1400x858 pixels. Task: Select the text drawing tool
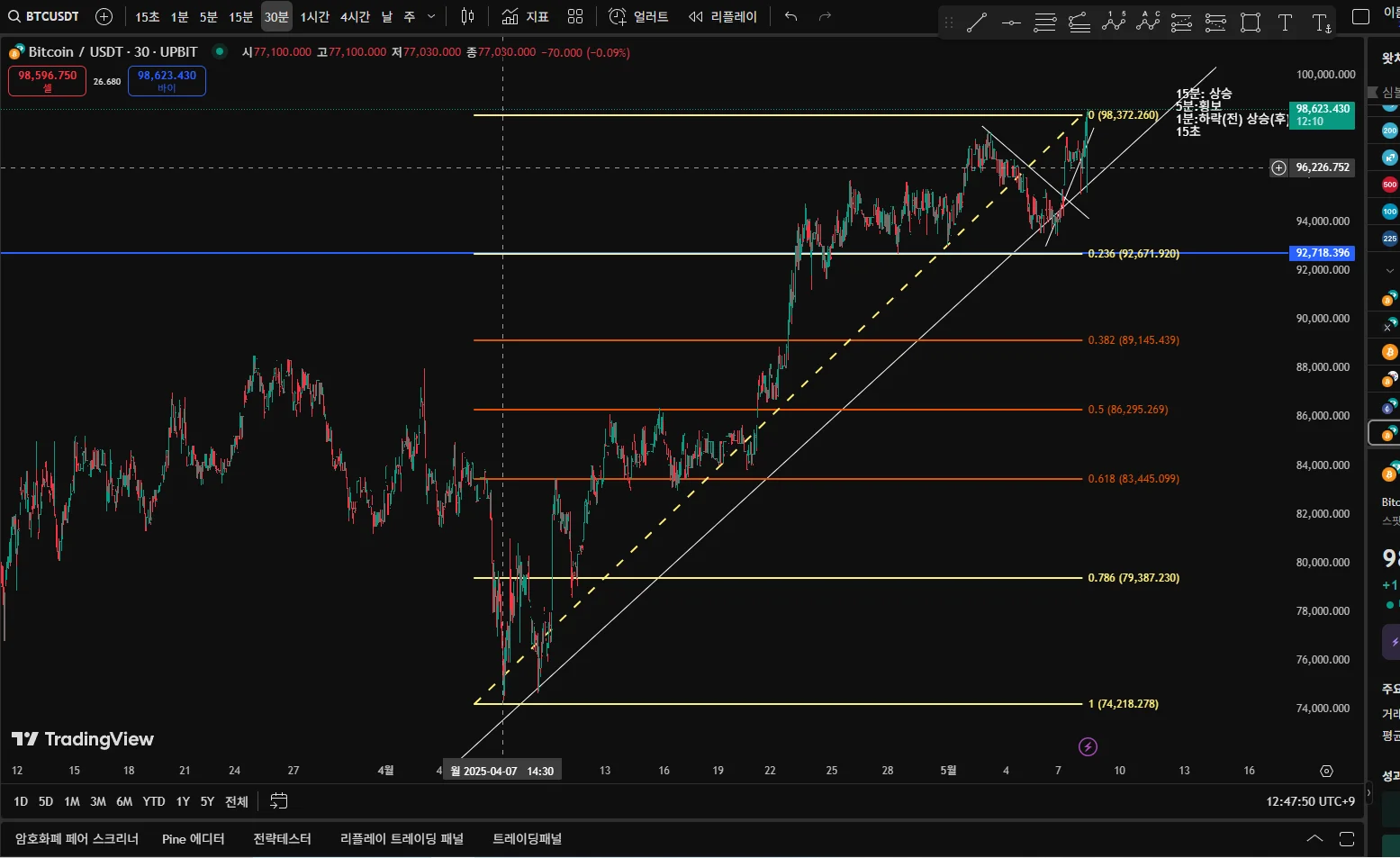1285,23
